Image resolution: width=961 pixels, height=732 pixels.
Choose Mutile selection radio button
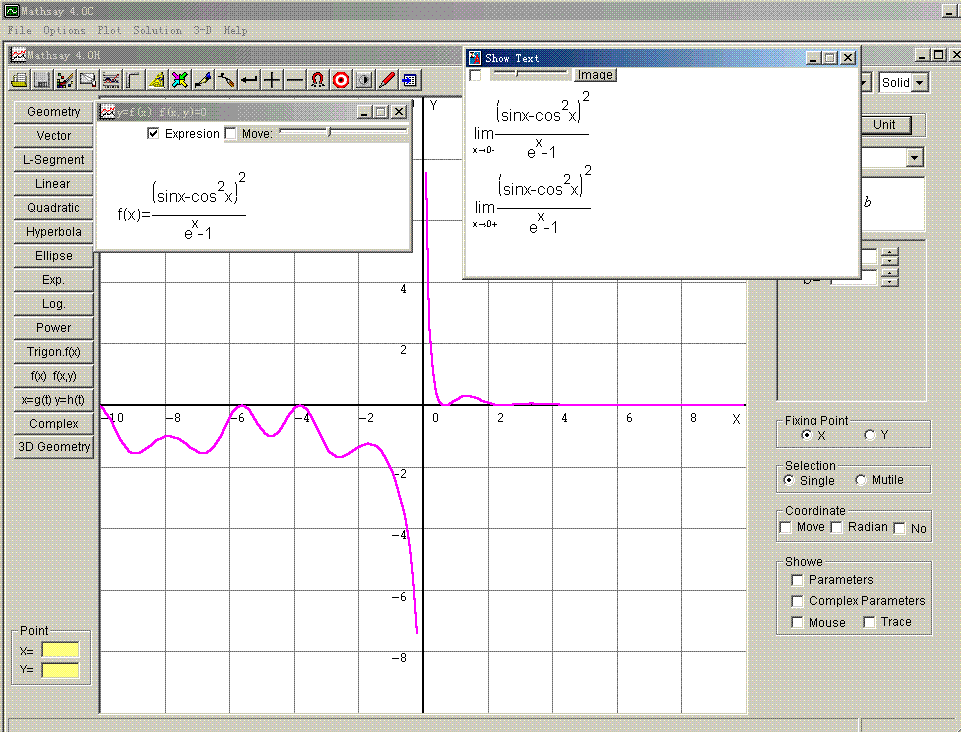coord(860,480)
